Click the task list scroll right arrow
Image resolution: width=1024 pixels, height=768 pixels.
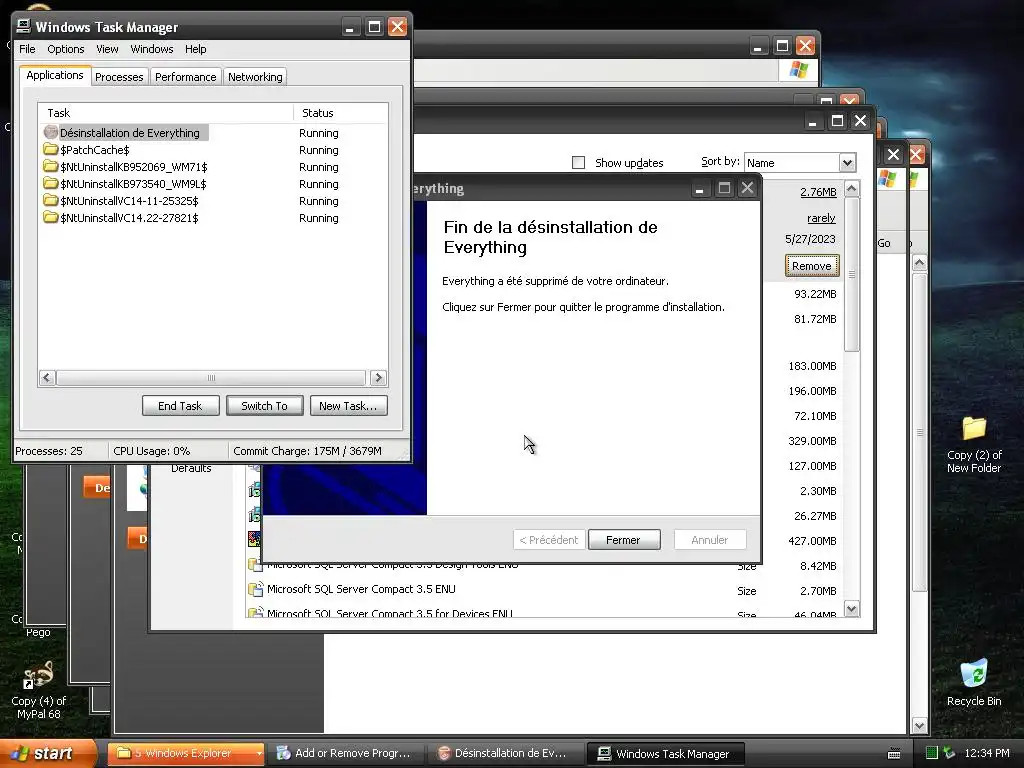[x=378, y=377]
